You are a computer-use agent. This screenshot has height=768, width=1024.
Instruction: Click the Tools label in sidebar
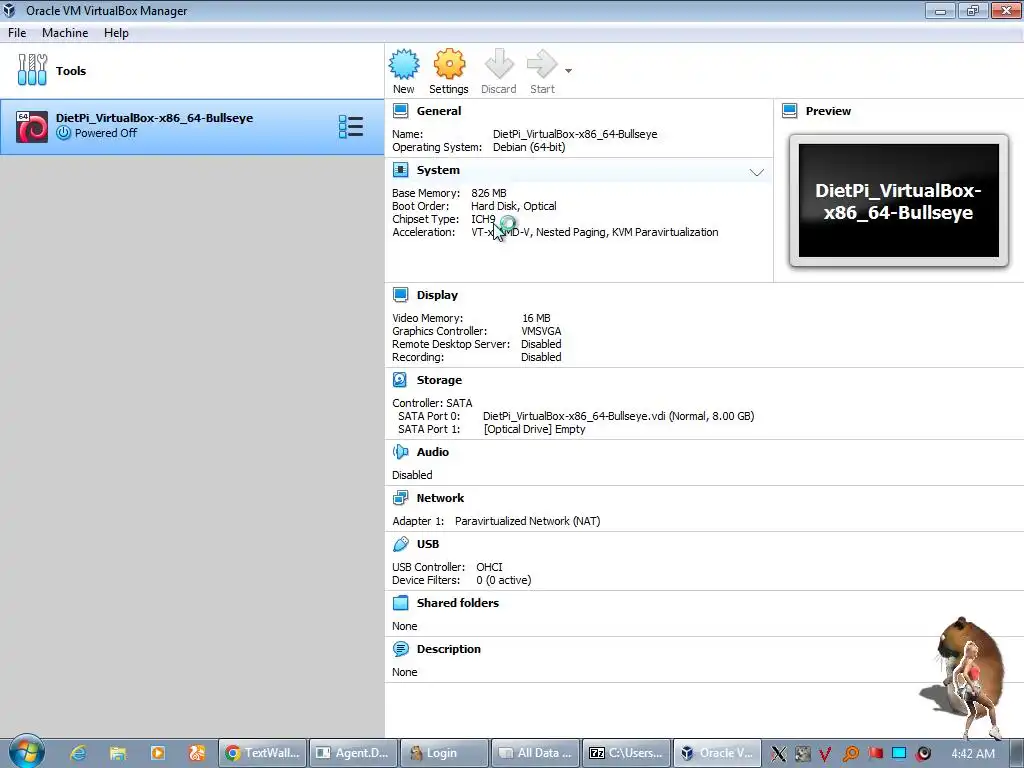(x=71, y=71)
